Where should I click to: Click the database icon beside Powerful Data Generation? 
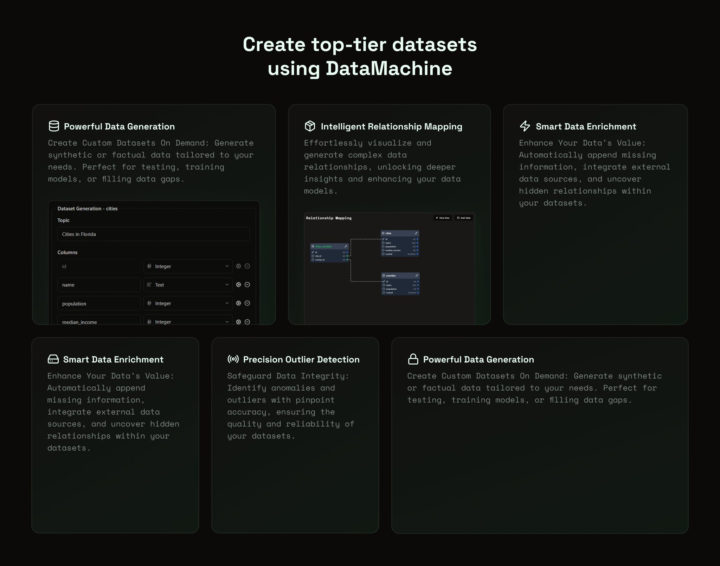[54, 127]
